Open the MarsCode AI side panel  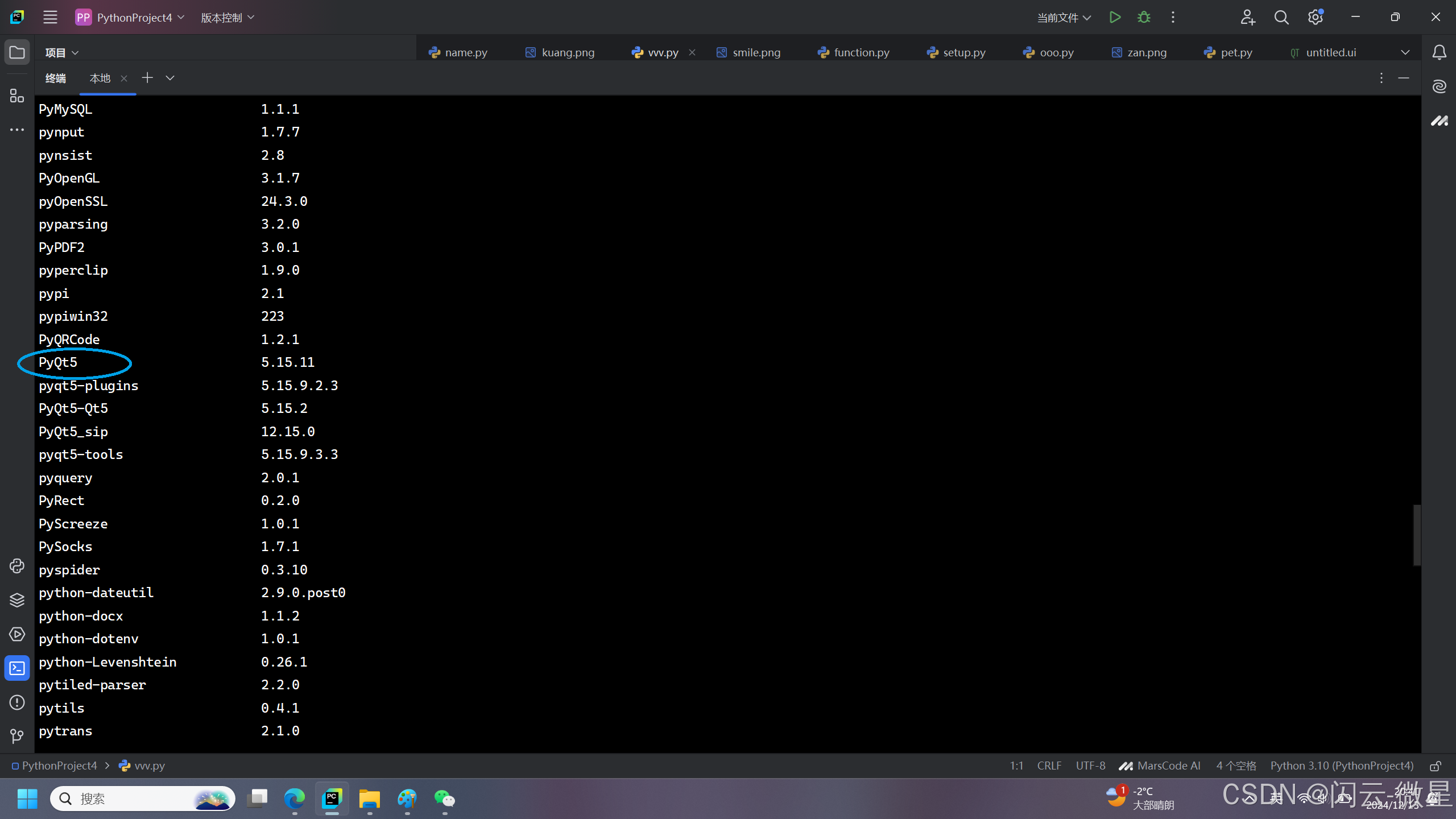[x=1440, y=121]
